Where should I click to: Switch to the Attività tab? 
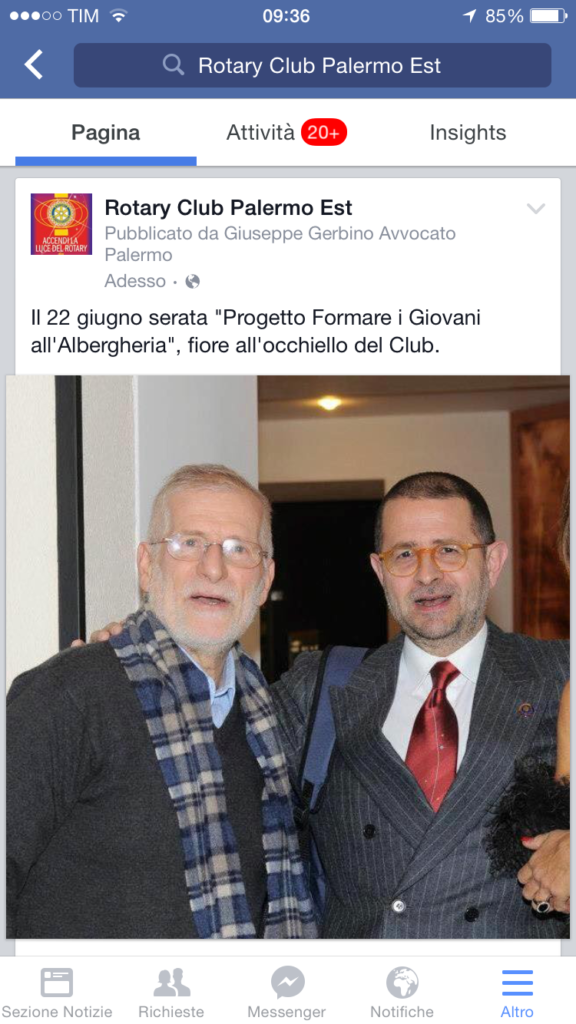point(261,133)
